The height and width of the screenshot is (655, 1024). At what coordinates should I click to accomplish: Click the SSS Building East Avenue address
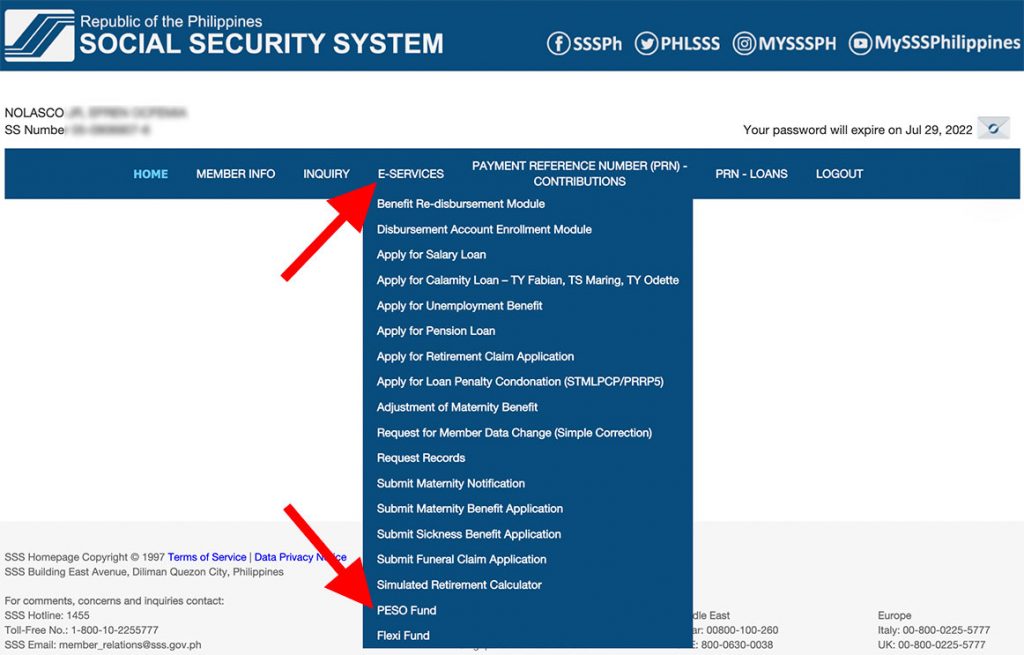pos(144,572)
